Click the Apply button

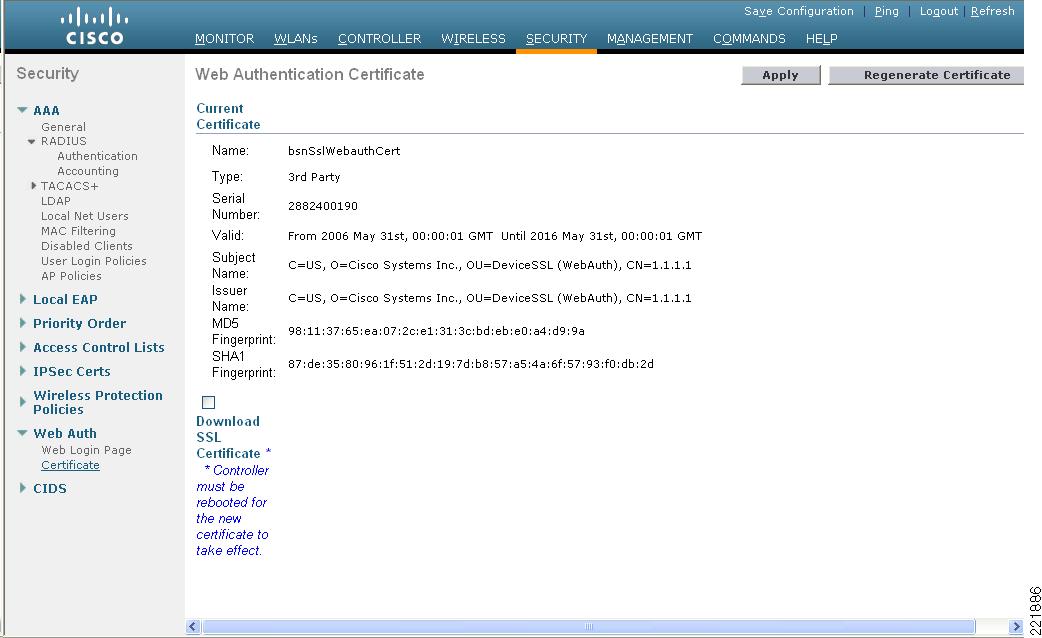coord(781,75)
